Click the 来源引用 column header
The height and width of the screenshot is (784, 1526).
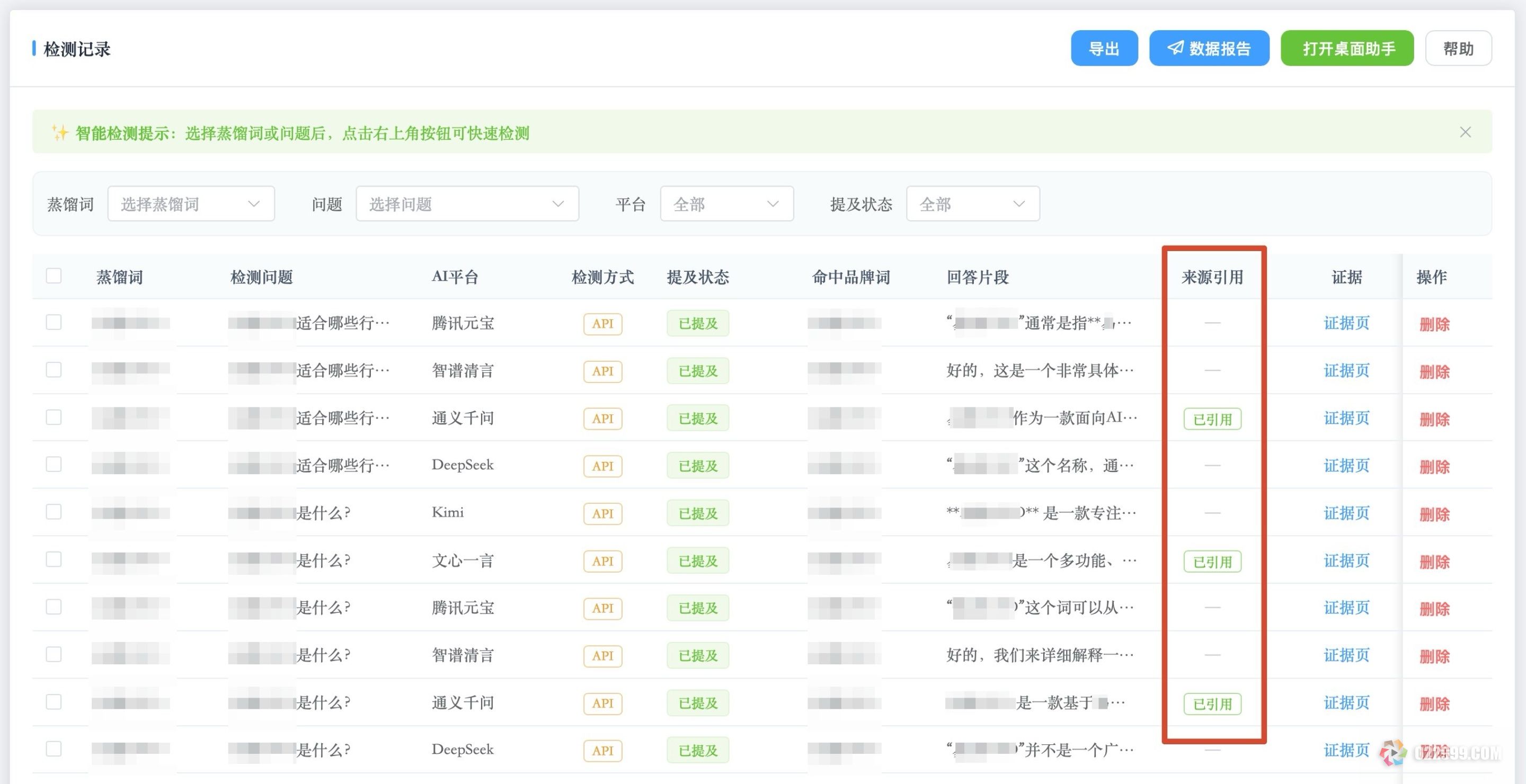tap(1212, 277)
